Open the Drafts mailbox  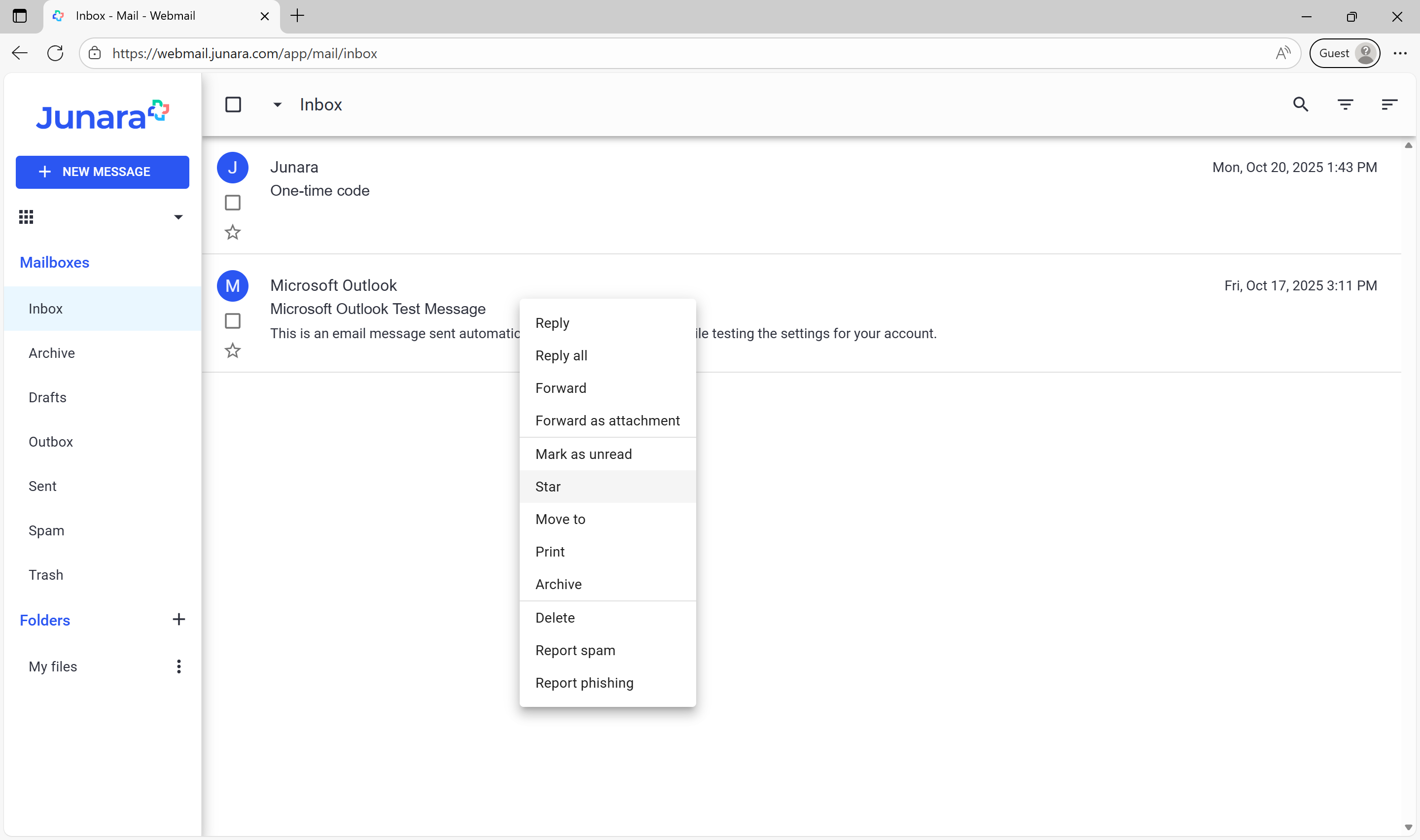103,397
